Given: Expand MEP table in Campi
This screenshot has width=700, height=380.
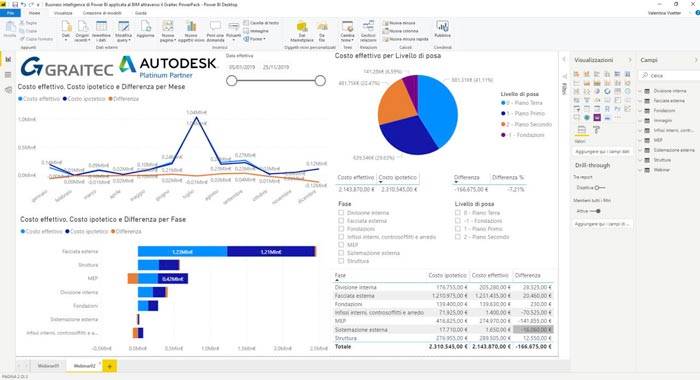Looking at the screenshot, I should [640, 140].
